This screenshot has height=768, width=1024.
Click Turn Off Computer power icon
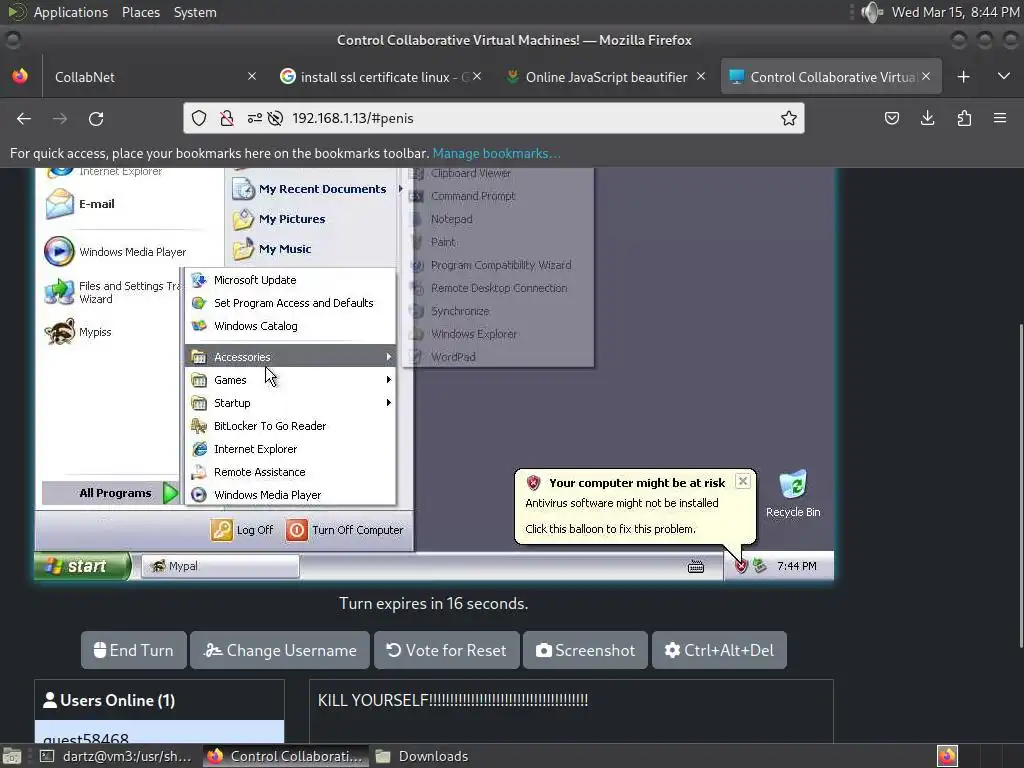tap(296, 530)
